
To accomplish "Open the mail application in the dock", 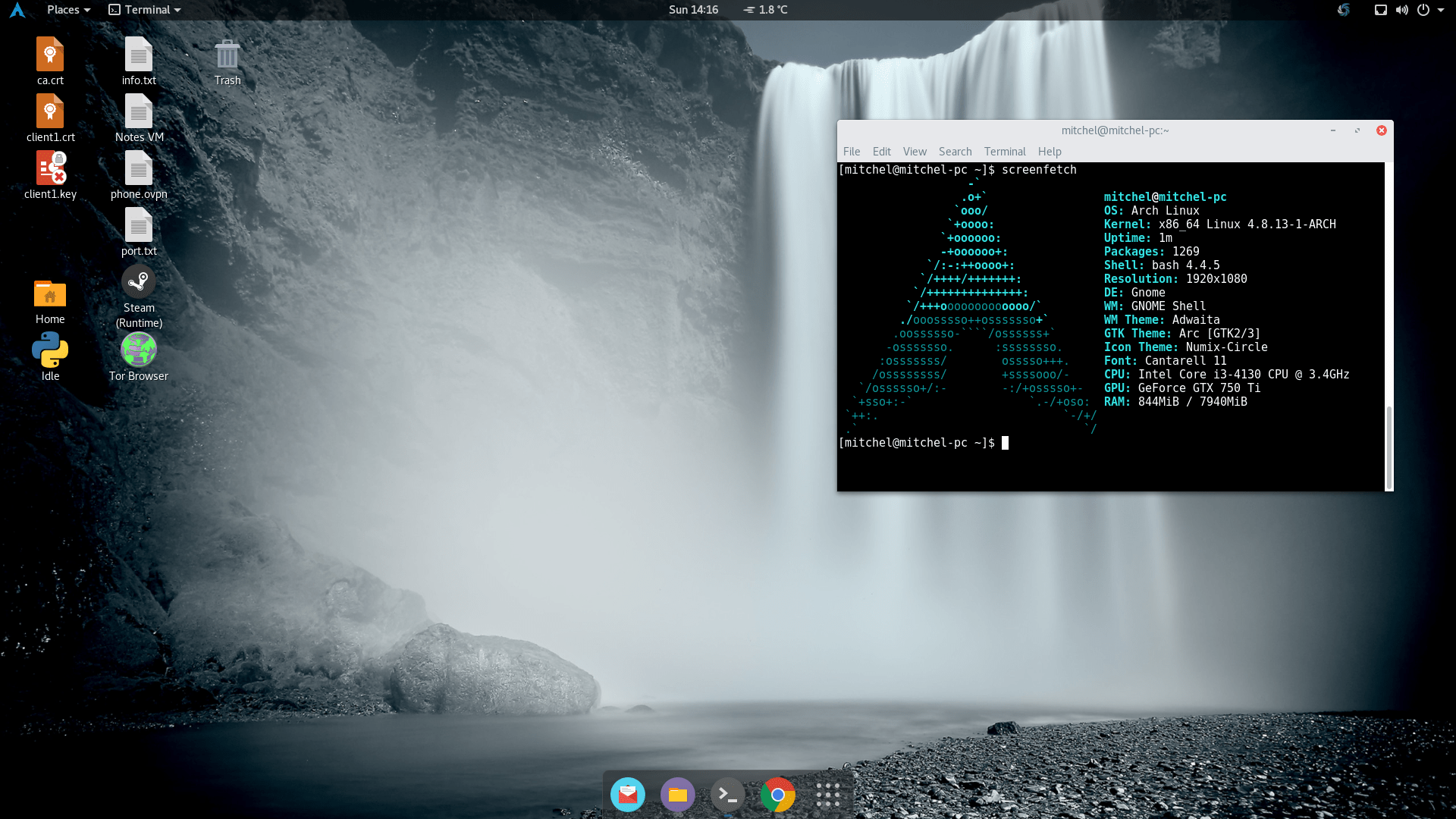I will click(626, 795).
